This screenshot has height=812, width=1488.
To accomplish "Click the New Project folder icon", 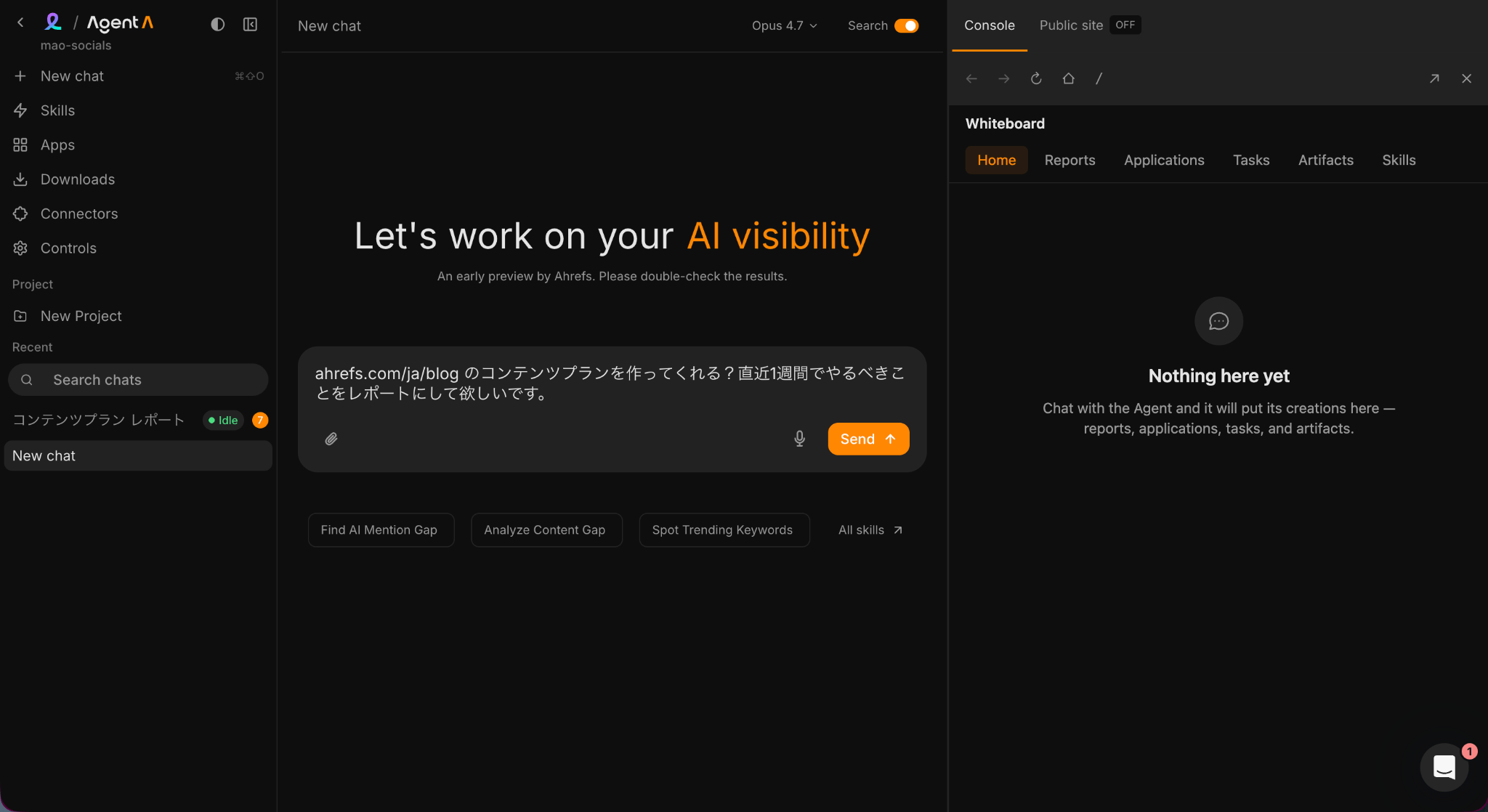I will click(20, 316).
